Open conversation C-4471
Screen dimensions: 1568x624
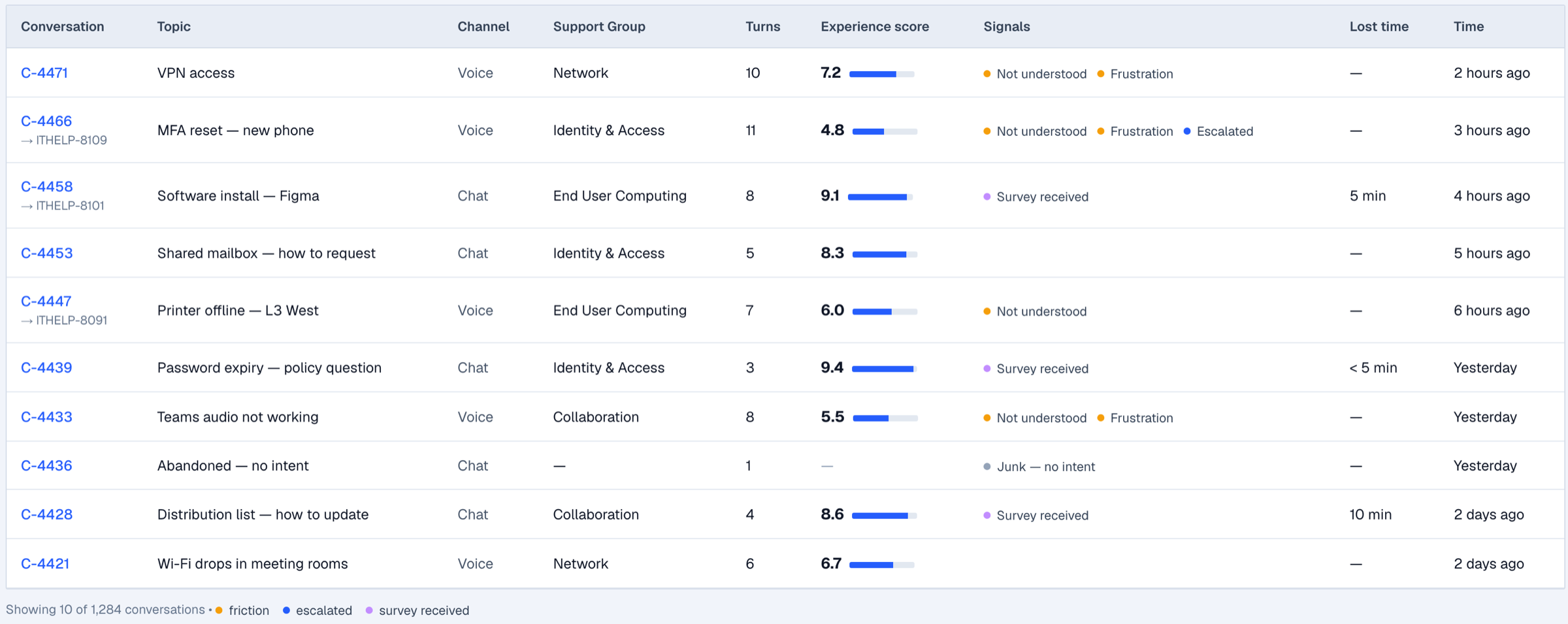(44, 73)
